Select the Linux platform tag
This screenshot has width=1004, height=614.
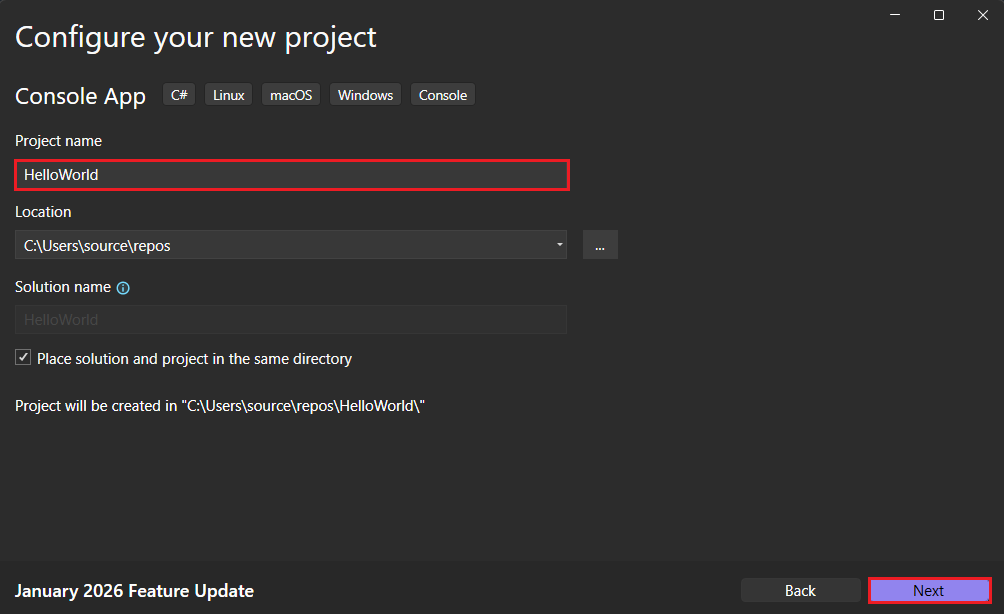click(x=228, y=94)
